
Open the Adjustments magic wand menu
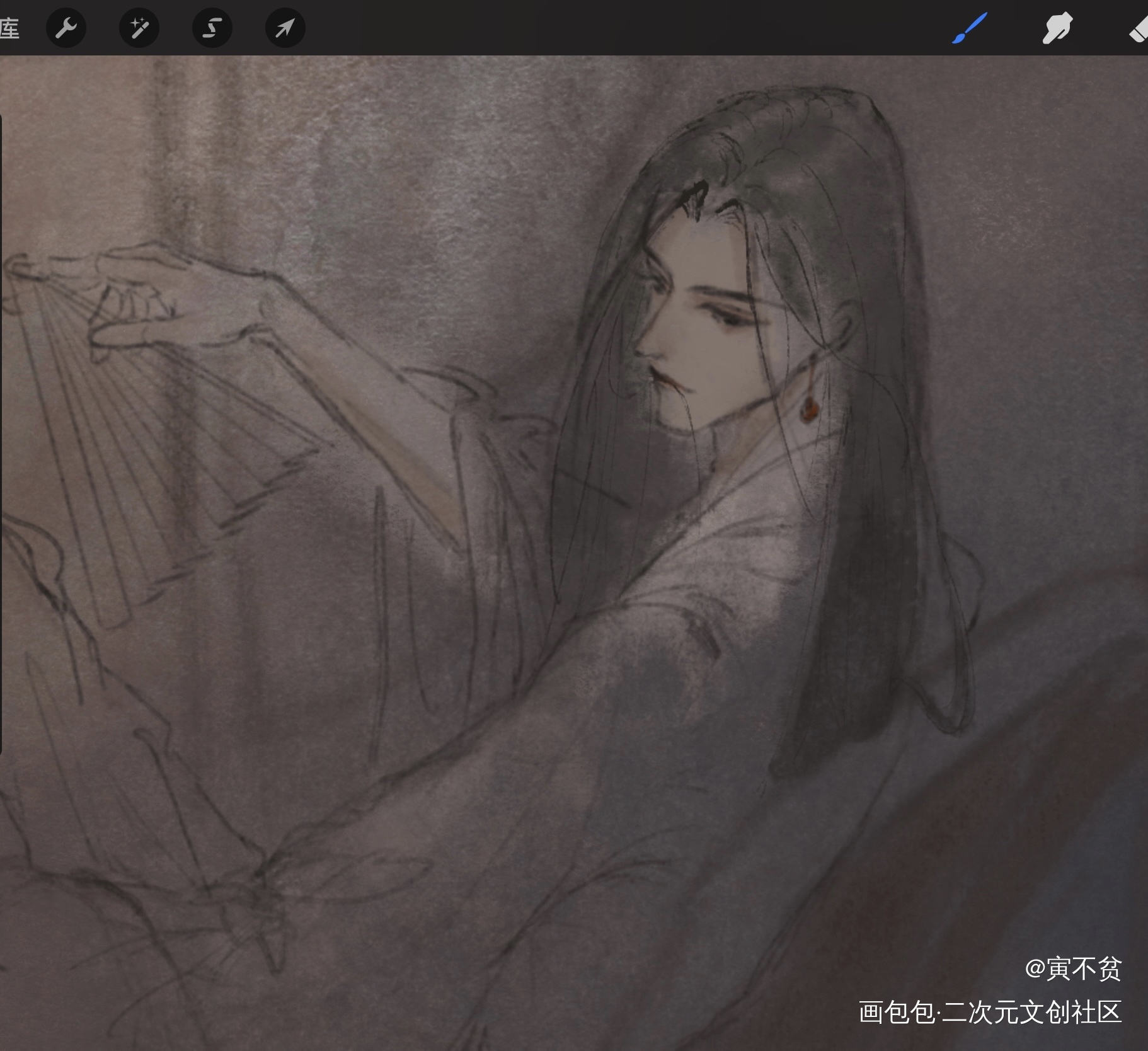(x=139, y=28)
